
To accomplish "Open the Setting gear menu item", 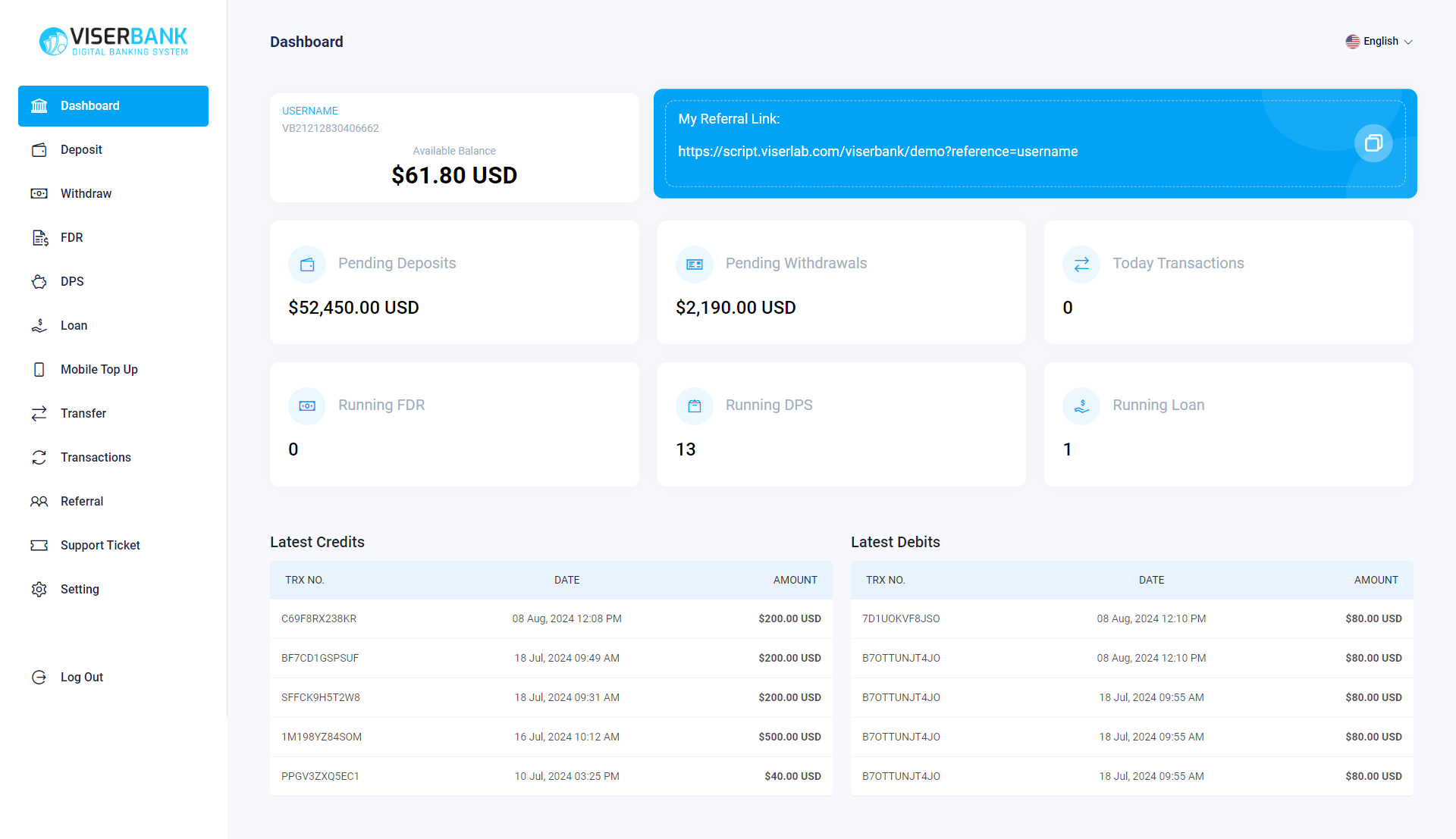I will tap(80, 590).
